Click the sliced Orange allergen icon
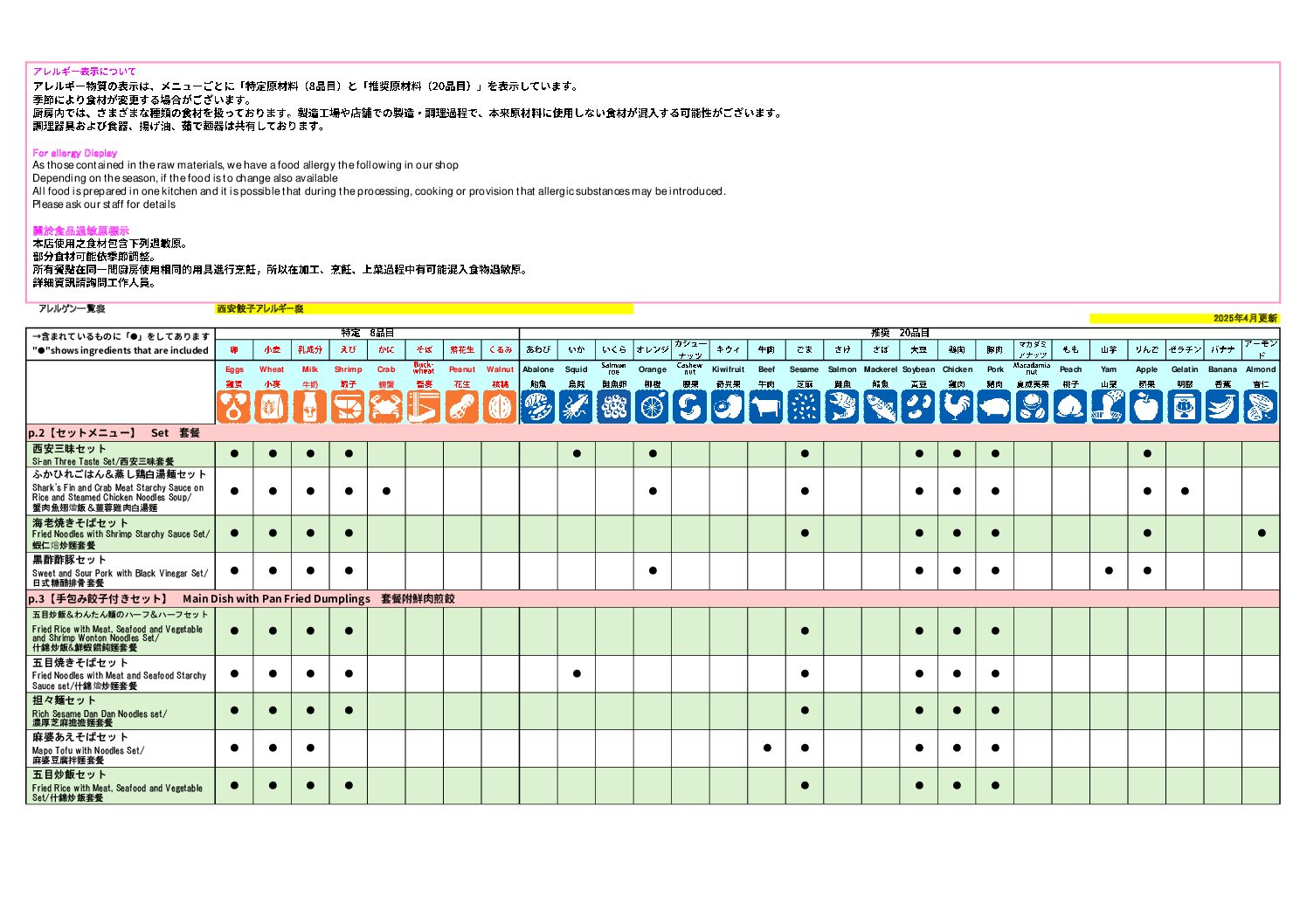1307x924 pixels. pos(653,407)
